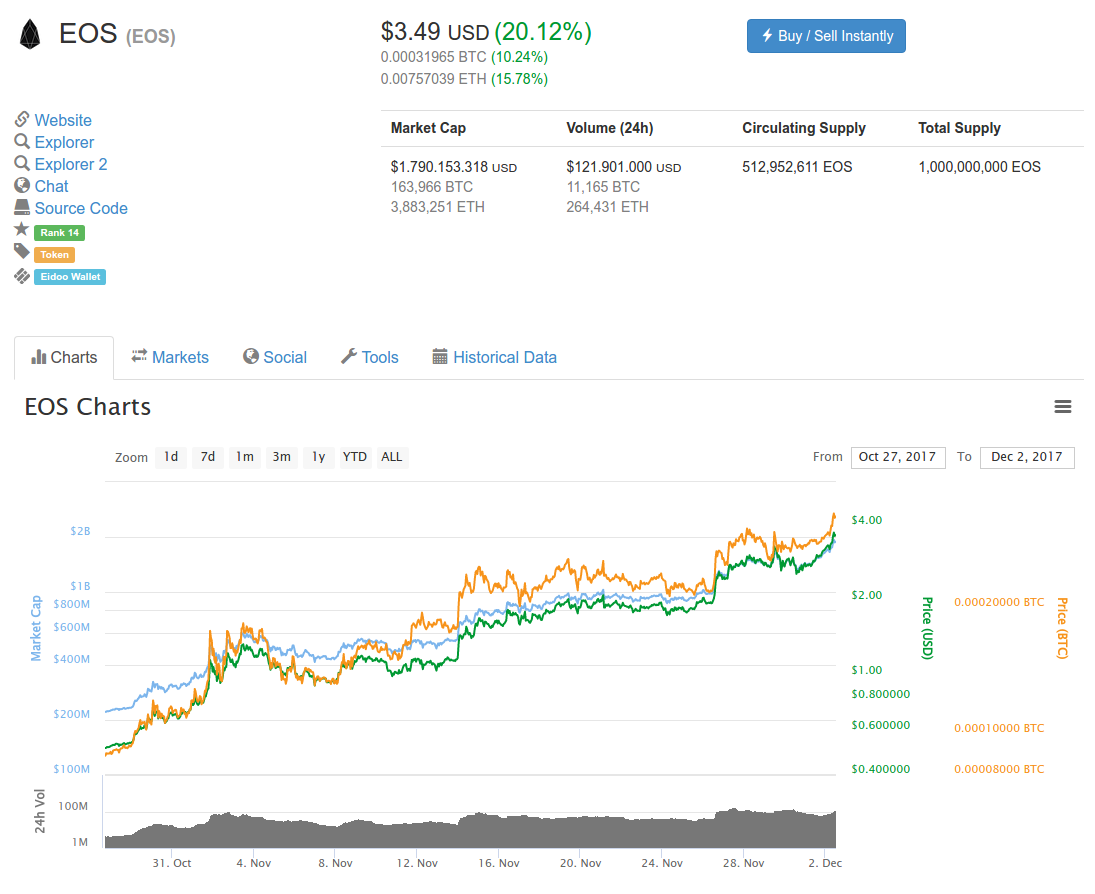Screen dimensions: 1095x894
Task: Set chart zoom to 7d
Action: 207,457
